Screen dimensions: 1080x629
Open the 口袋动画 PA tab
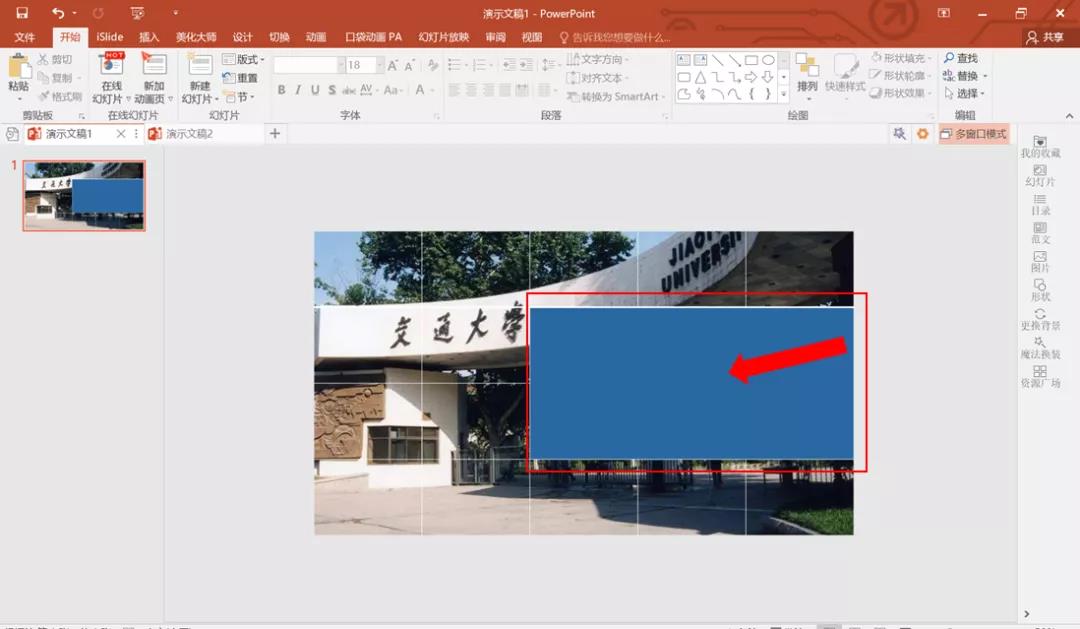coord(373,37)
